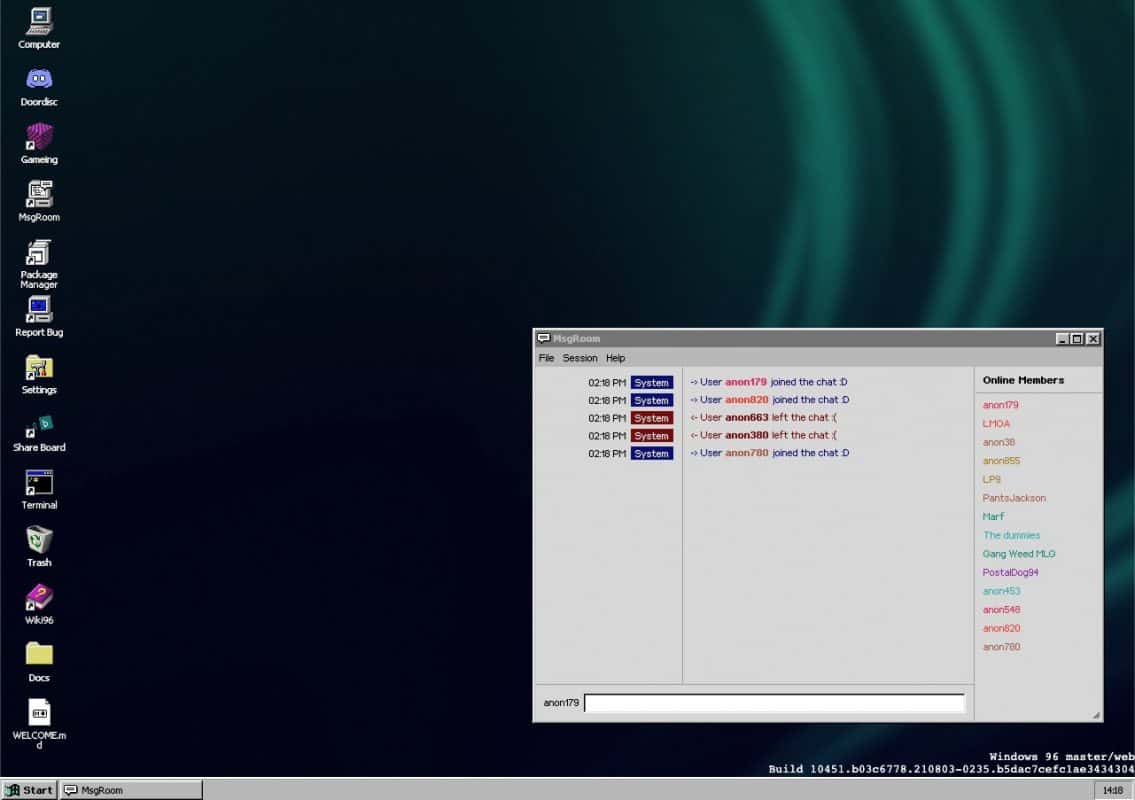Launch the Gameing application icon
Screen dimensions: 1135x800
tap(38, 137)
